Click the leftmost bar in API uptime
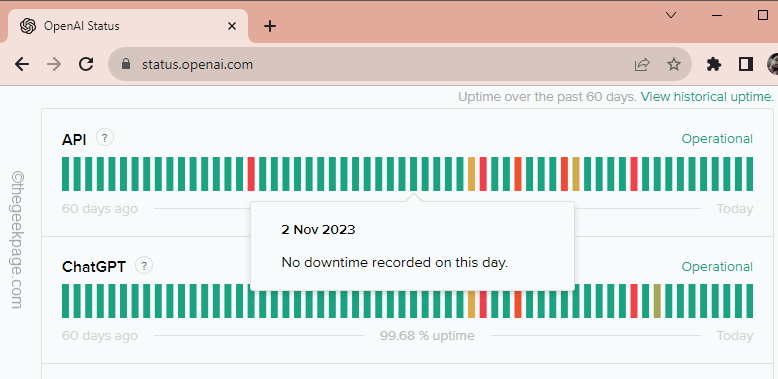The width and height of the screenshot is (778, 379). [65, 174]
